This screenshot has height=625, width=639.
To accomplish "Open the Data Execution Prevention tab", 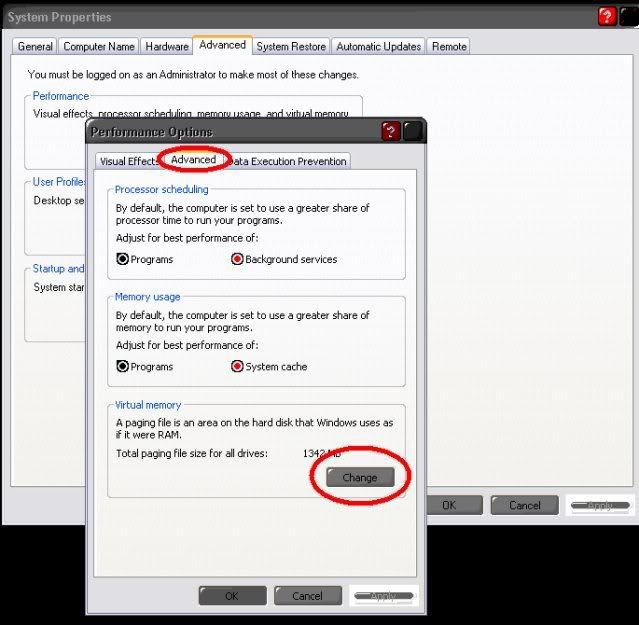I will (290, 161).
